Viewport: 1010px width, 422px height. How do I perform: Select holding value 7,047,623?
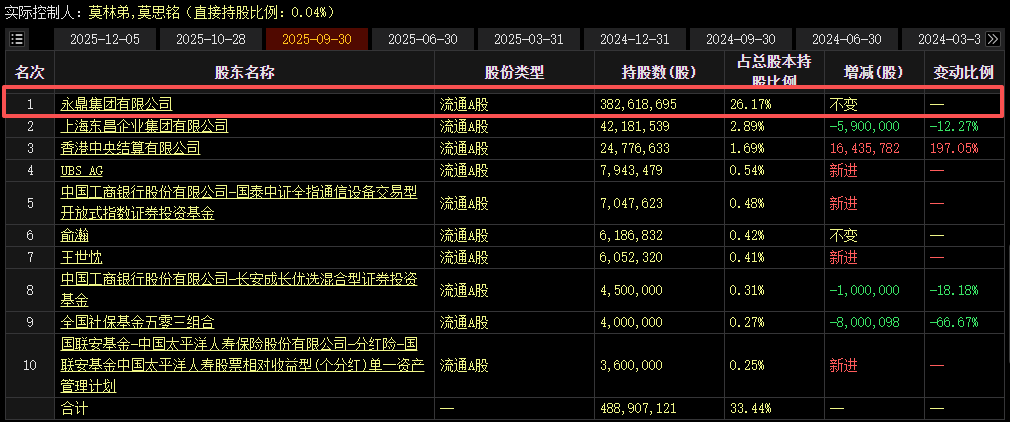(633, 203)
